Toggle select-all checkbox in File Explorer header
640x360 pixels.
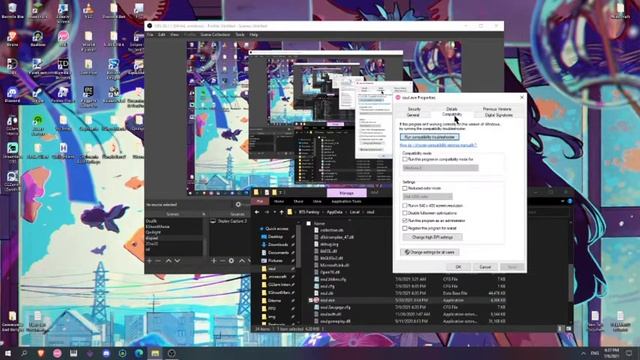(x=309, y=224)
